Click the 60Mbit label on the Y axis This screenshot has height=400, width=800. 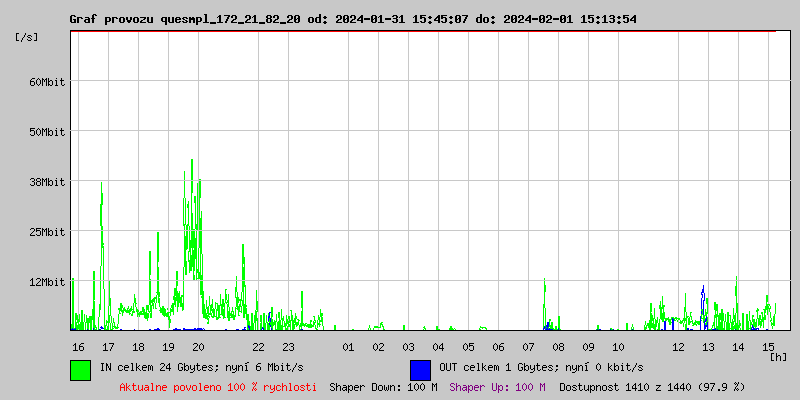(x=47, y=82)
